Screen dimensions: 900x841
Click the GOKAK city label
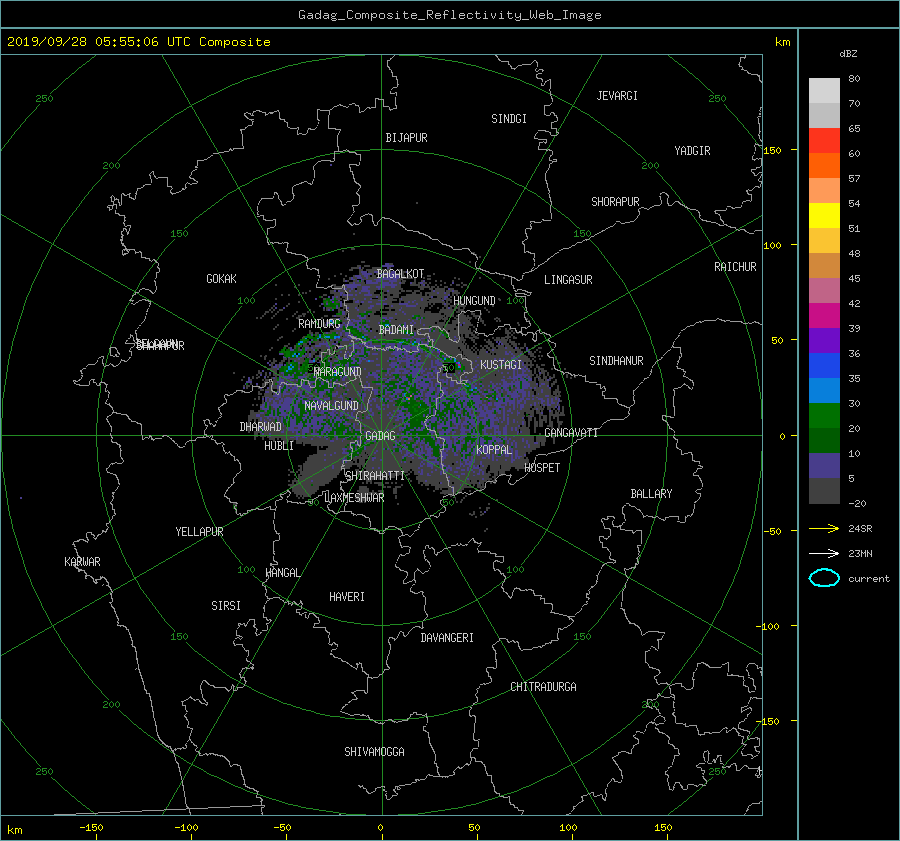click(x=221, y=279)
